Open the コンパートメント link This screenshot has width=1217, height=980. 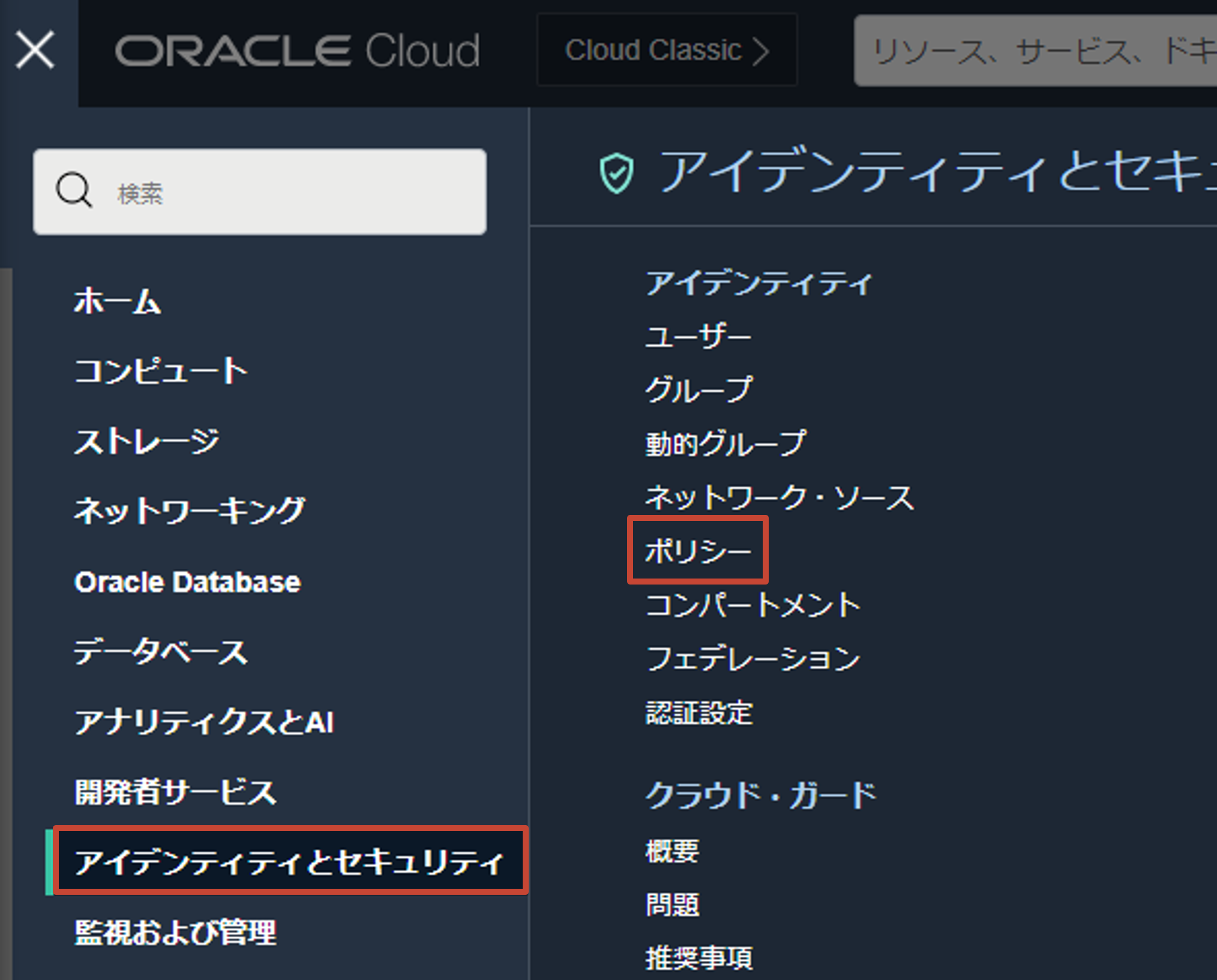click(x=753, y=605)
